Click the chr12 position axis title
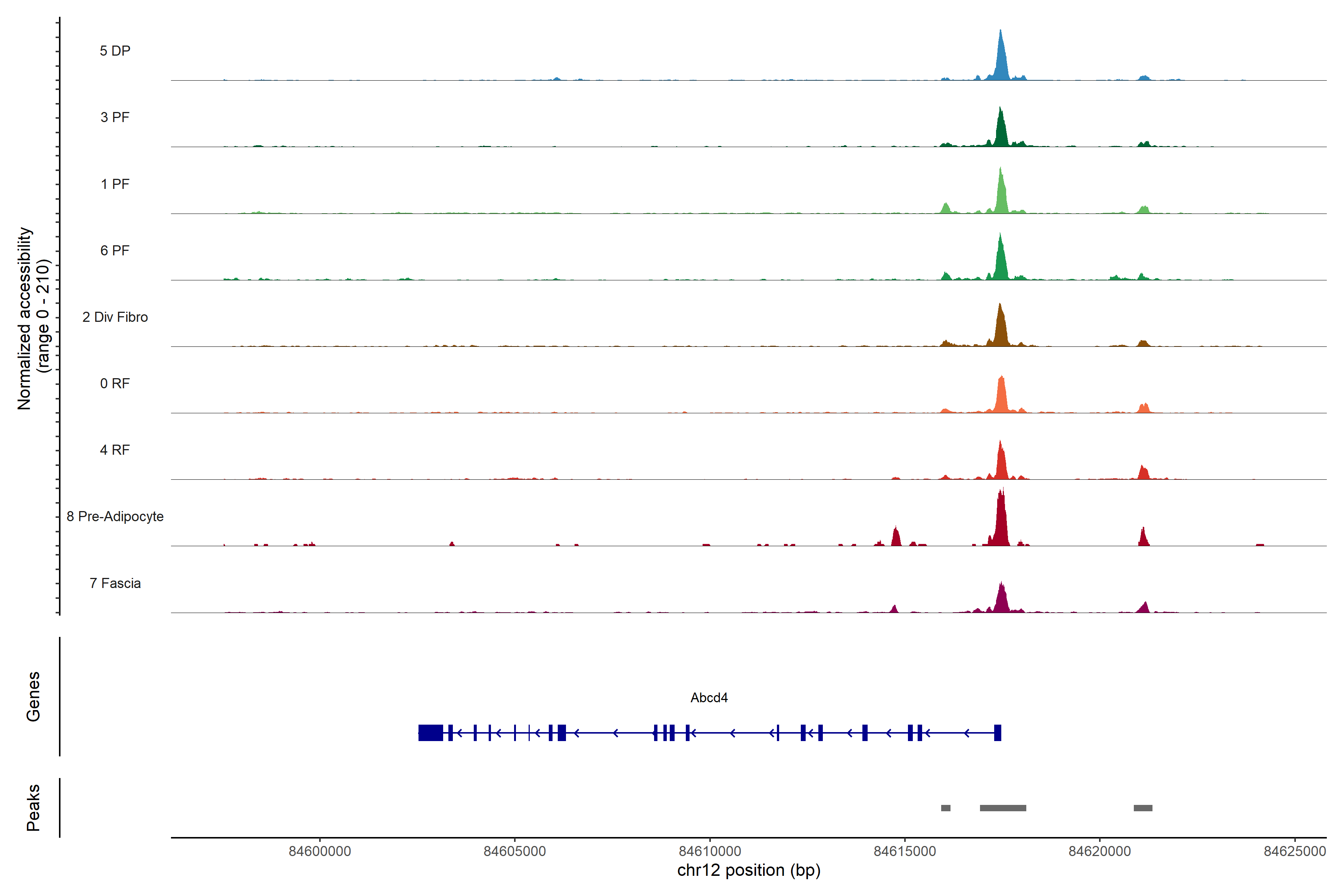 [x=749, y=870]
